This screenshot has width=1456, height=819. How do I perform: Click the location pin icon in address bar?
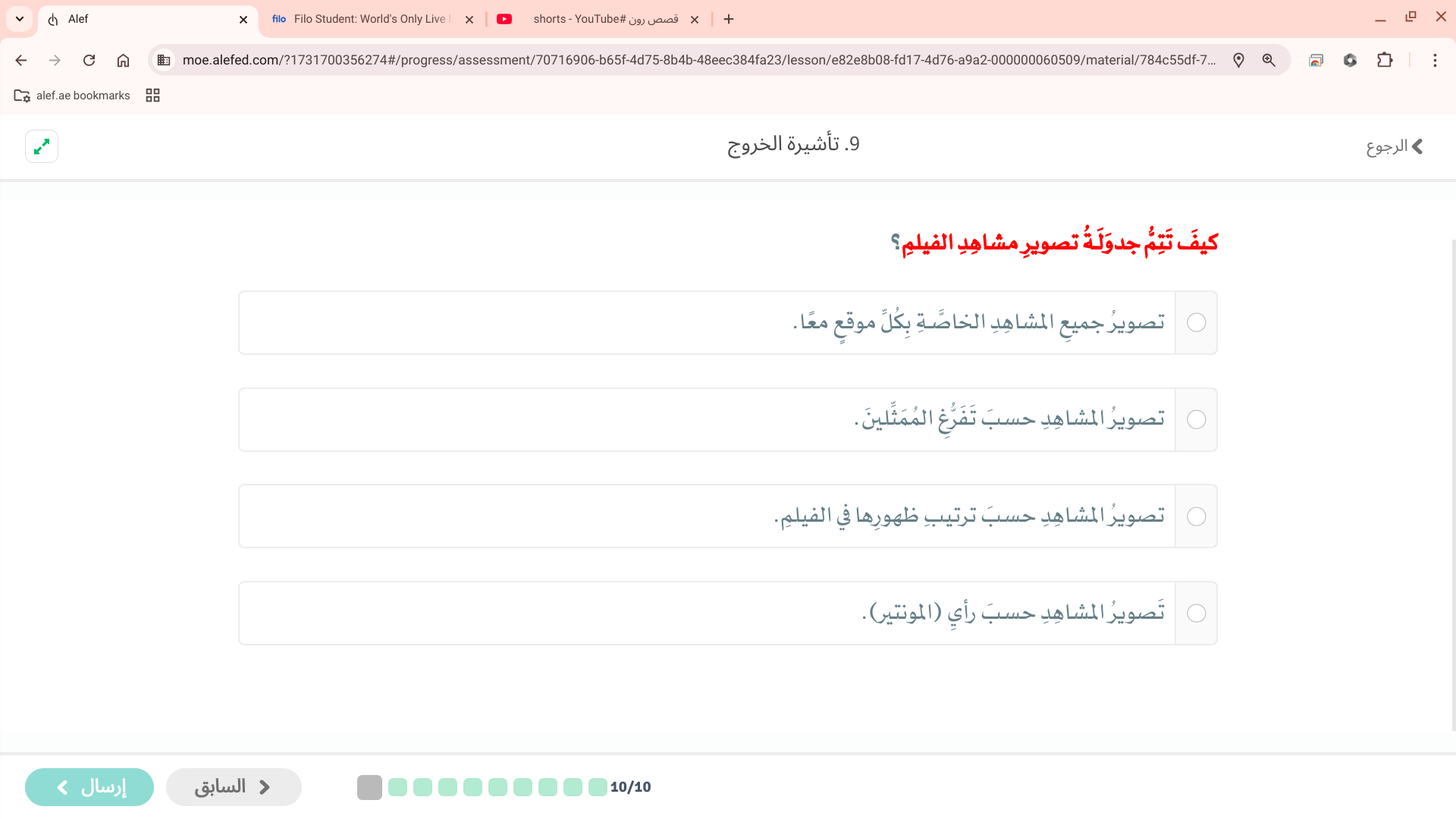point(1238,60)
